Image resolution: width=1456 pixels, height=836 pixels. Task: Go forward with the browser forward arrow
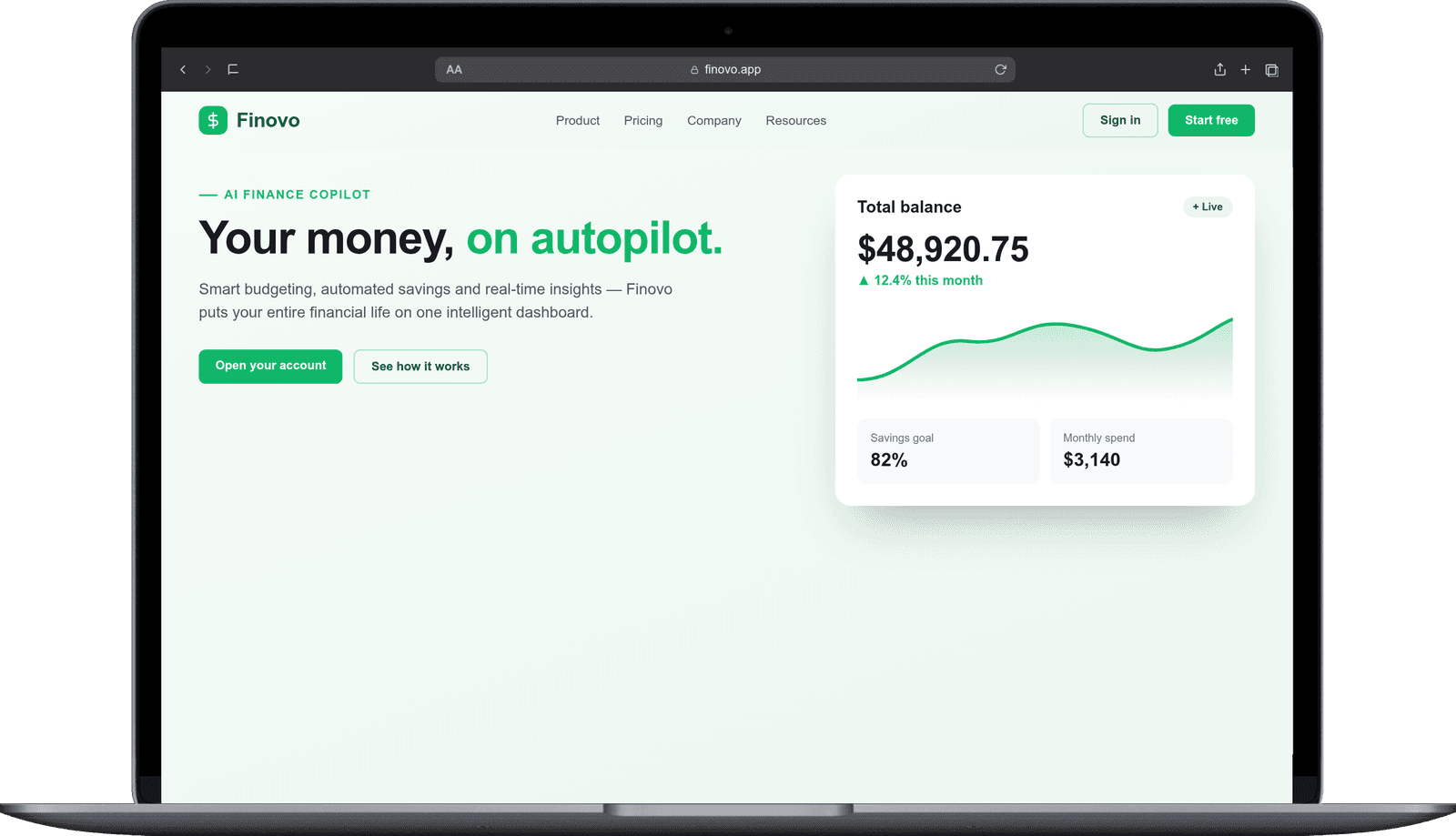(x=207, y=69)
